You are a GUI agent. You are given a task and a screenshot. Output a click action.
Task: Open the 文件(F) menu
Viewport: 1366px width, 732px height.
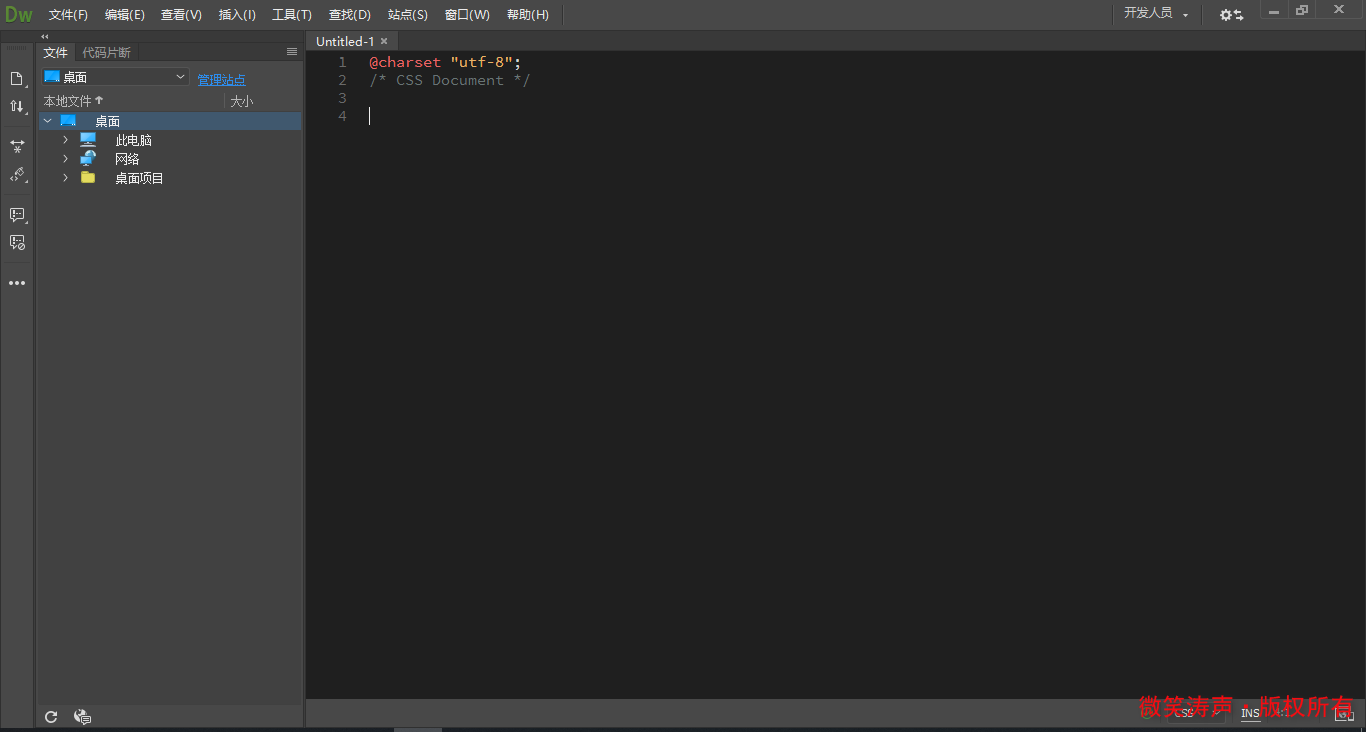point(68,15)
